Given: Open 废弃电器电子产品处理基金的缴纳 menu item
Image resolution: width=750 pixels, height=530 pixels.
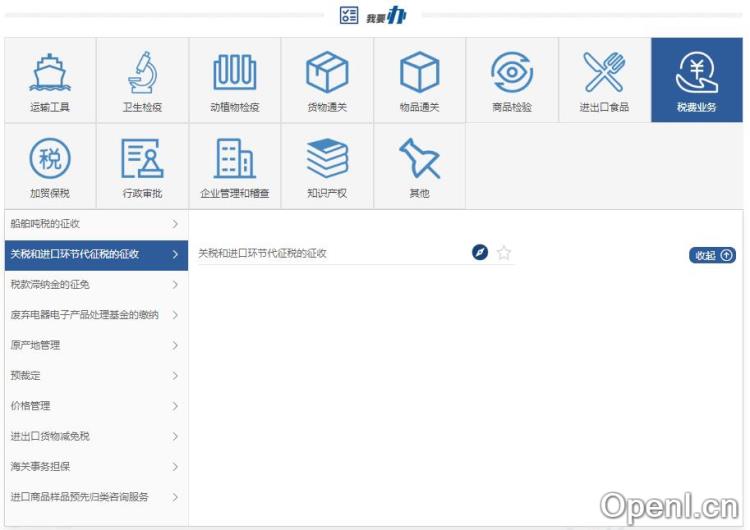Looking at the screenshot, I should coord(96,315).
